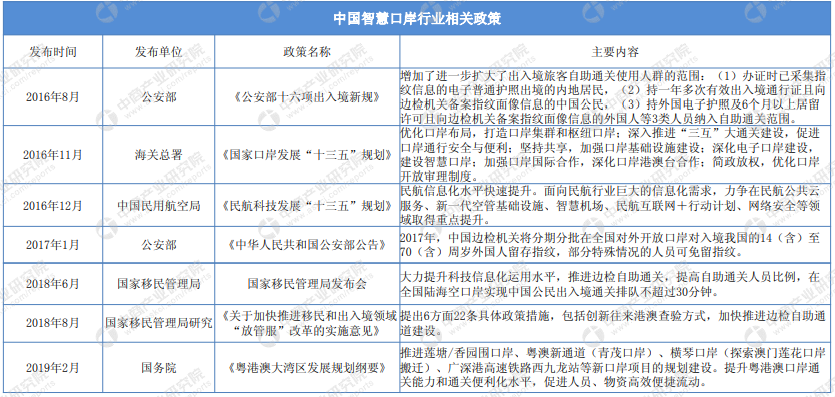
Task: Click the content starting 提出6方面22条具体政策措施
Action: [612, 323]
